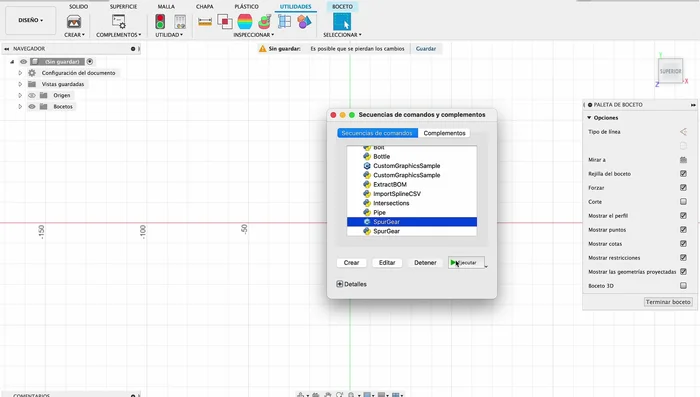The height and width of the screenshot is (397, 700).
Task: Click the Seleccionar selection tool icon
Action: point(342,21)
